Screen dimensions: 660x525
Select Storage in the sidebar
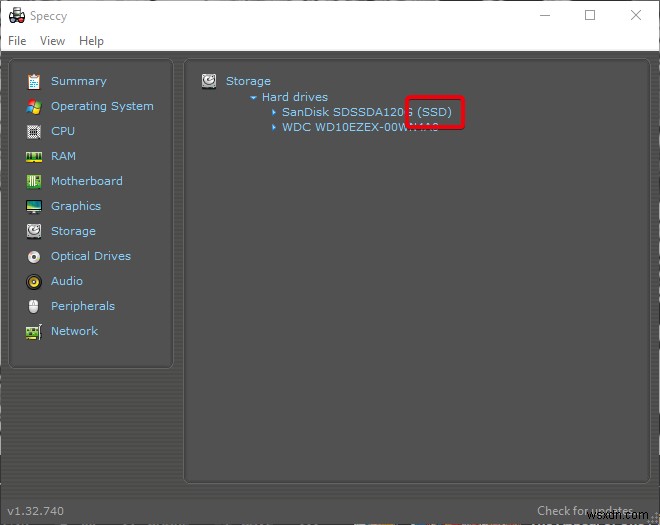pos(73,231)
